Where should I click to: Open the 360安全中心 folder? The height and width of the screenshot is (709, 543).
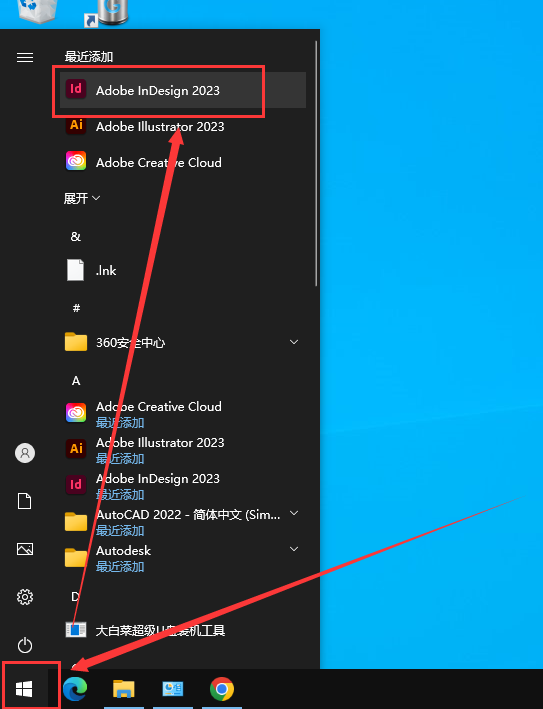click(x=183, y=342)
